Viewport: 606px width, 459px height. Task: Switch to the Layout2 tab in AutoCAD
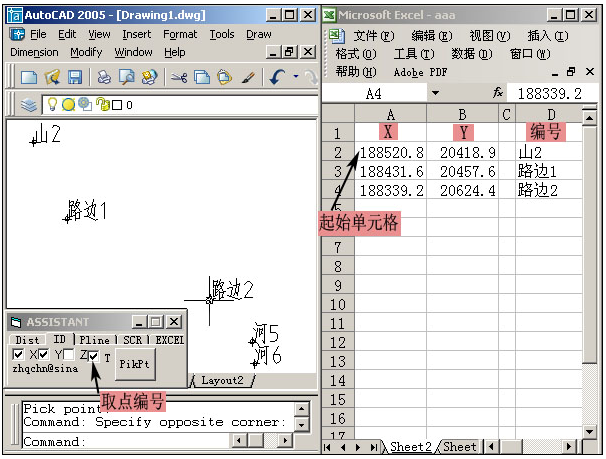[x=222, y=380]
